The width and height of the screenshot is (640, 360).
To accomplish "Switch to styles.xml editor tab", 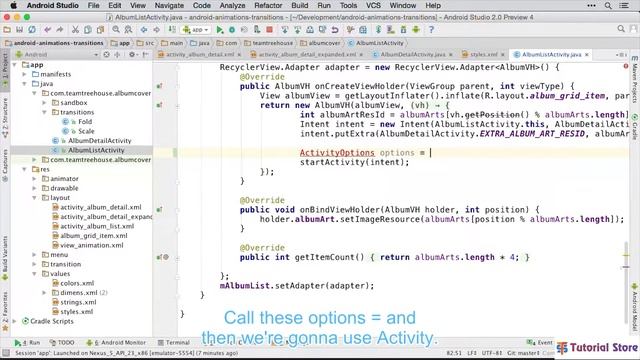I will pyautogui.click(x=483, y=54).
